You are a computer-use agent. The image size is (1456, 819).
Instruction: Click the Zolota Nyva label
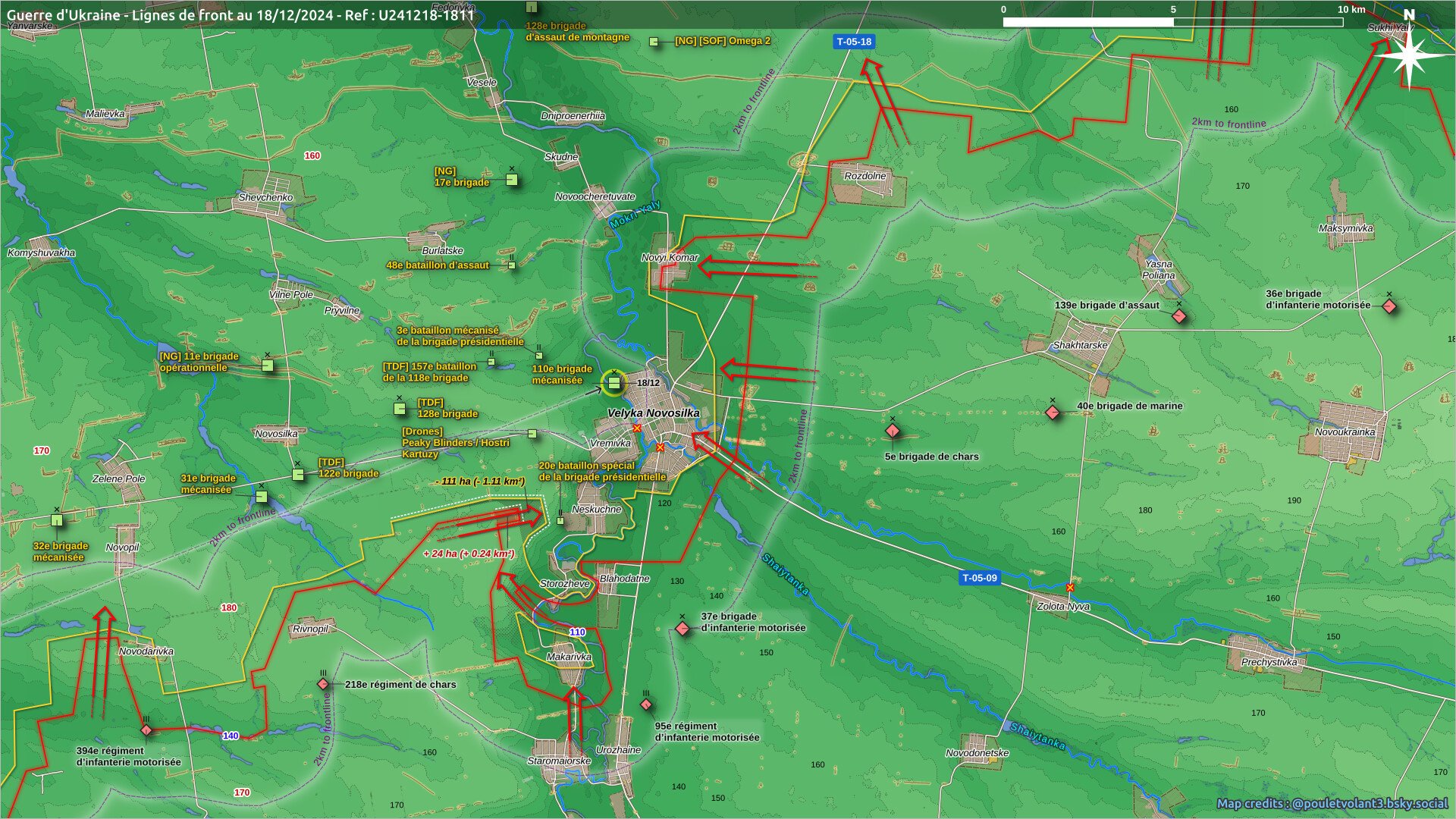coord(1063,607)
